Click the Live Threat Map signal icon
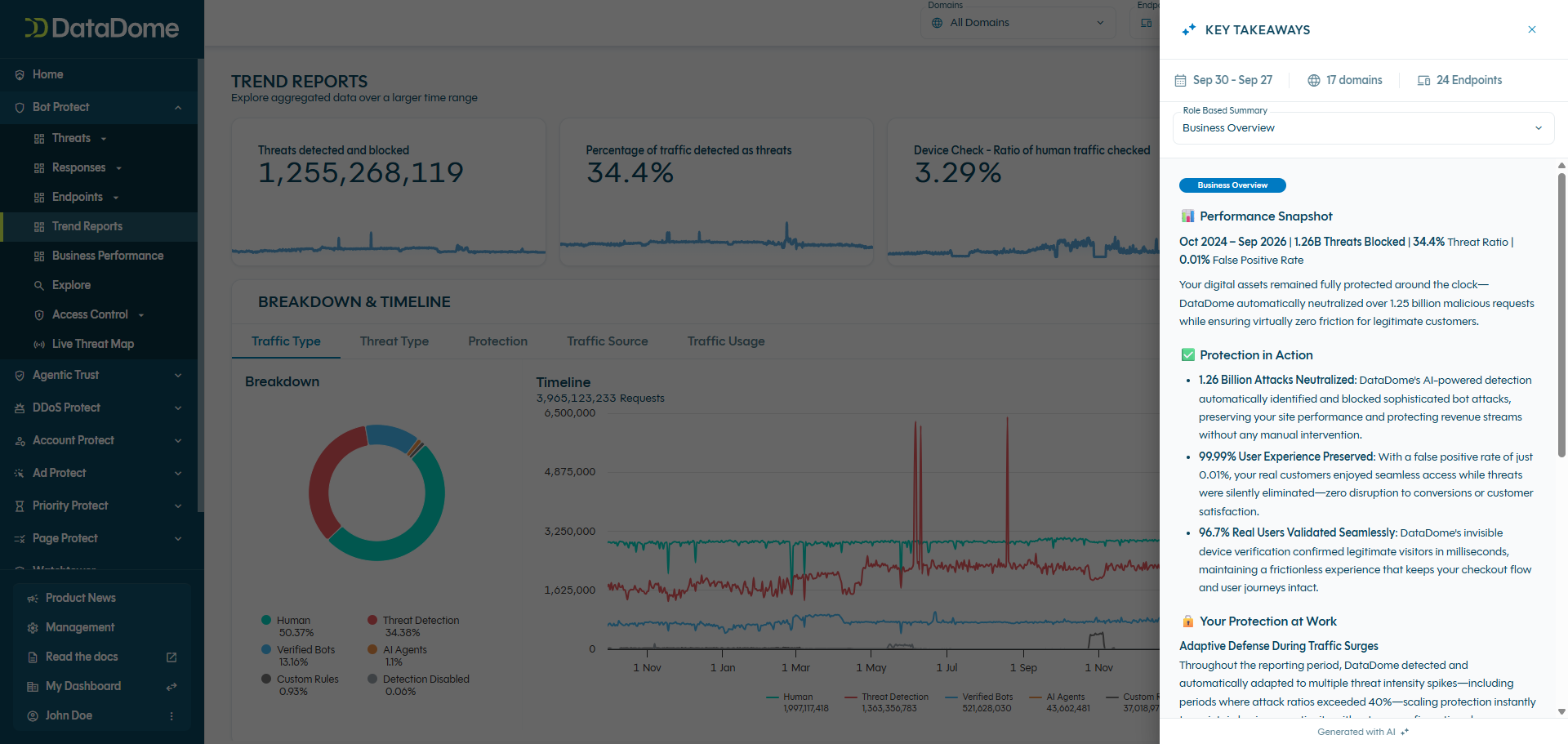Image resolution: width=1568 pixels, height=744 pixels. pyautogui.click(x=39, y=345)
